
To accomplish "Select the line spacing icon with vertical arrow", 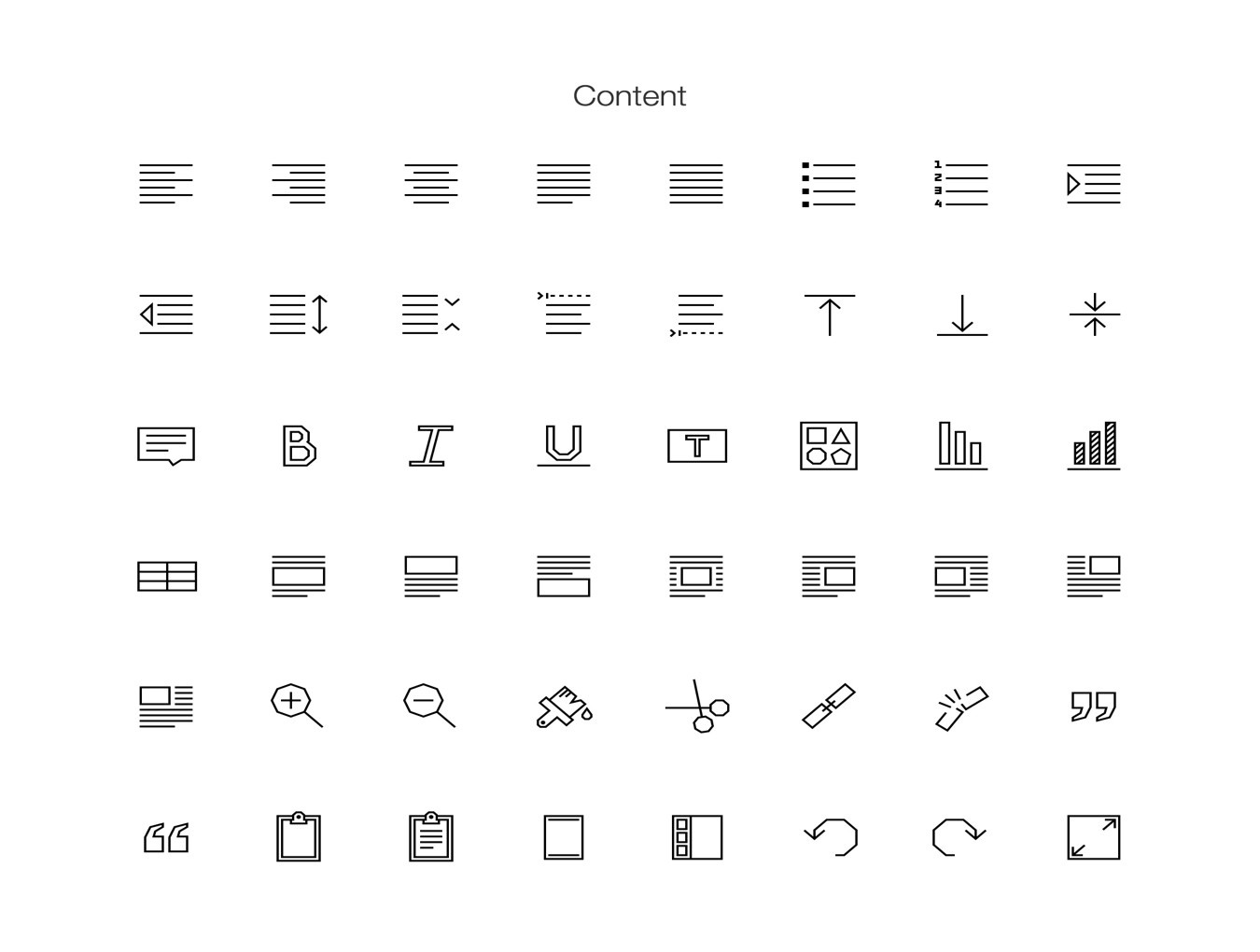I will pos(299,315).
